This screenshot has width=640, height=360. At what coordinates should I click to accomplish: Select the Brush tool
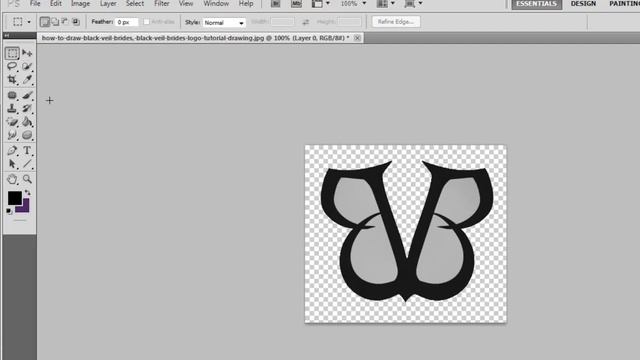[x=27, y=95]
